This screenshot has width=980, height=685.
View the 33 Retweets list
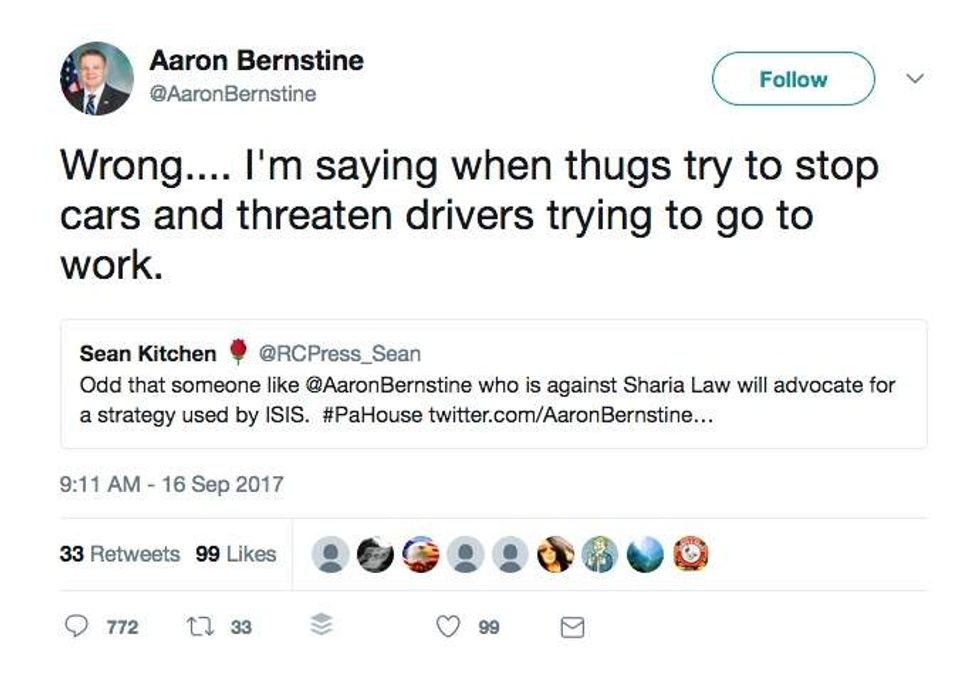click(x=120, y=554)
